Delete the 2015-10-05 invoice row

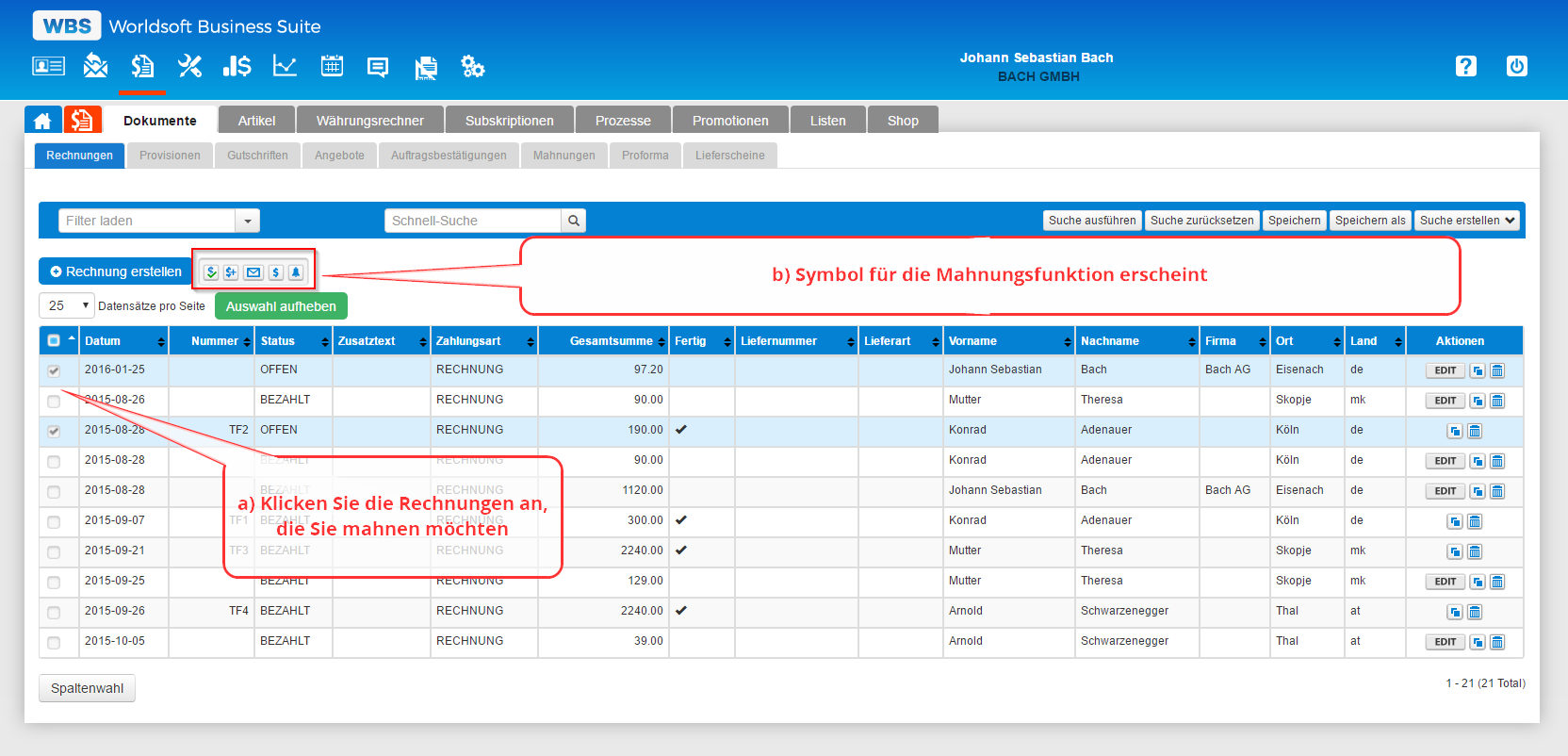(1497, 642)
